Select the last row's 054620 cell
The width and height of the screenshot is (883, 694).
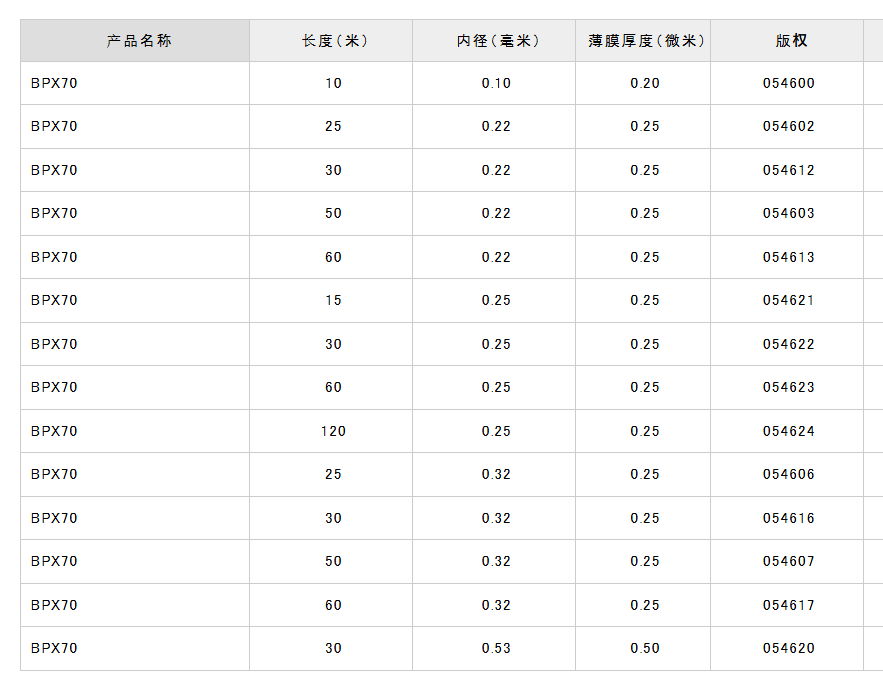click(x=789, y=648)
